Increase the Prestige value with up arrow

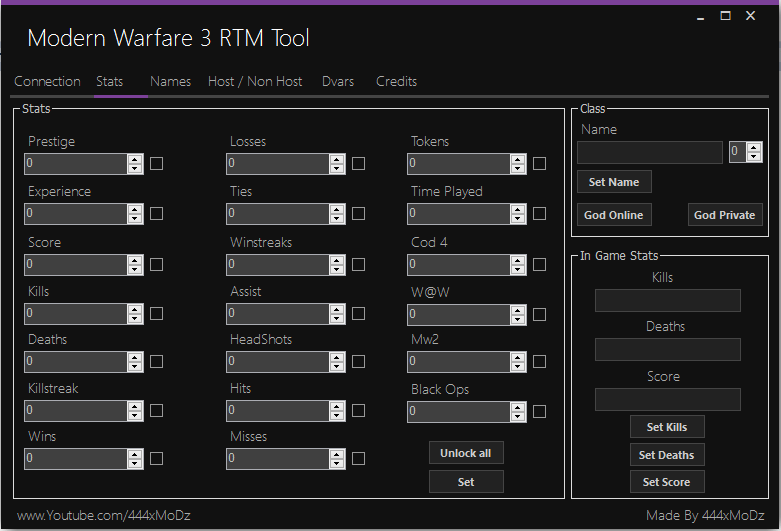[x=135, y=159]
